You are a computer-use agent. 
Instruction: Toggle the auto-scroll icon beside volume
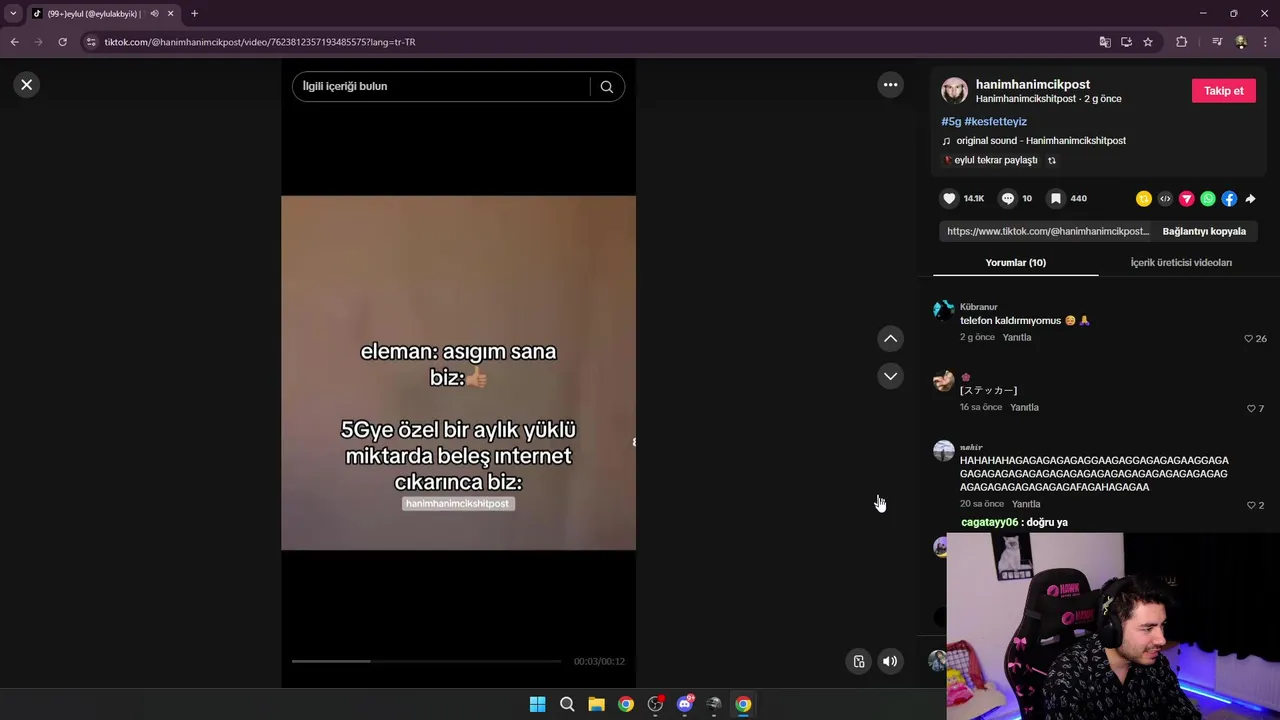click(x=858, y=661)
